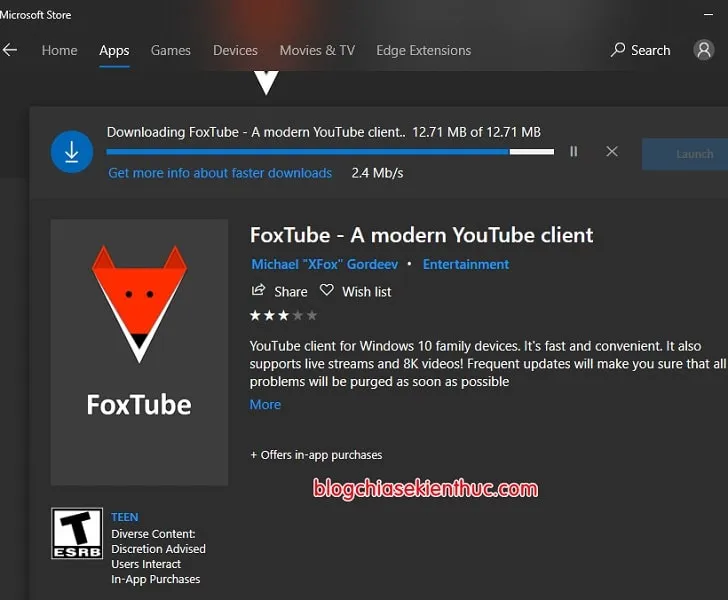This screenshot has height=600, width=728.
Task: Select the Apps tab
Action: [x=114, y=50]
